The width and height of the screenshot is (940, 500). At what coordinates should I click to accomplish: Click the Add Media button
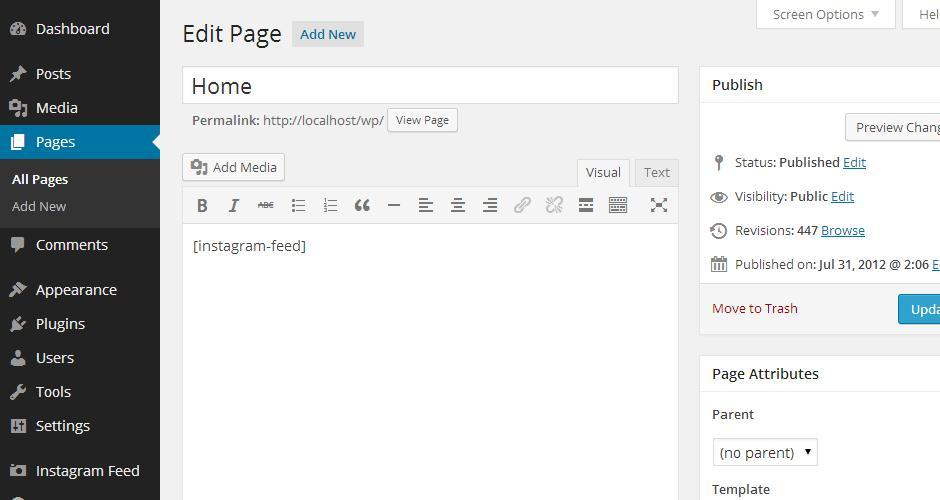[234, 167]
